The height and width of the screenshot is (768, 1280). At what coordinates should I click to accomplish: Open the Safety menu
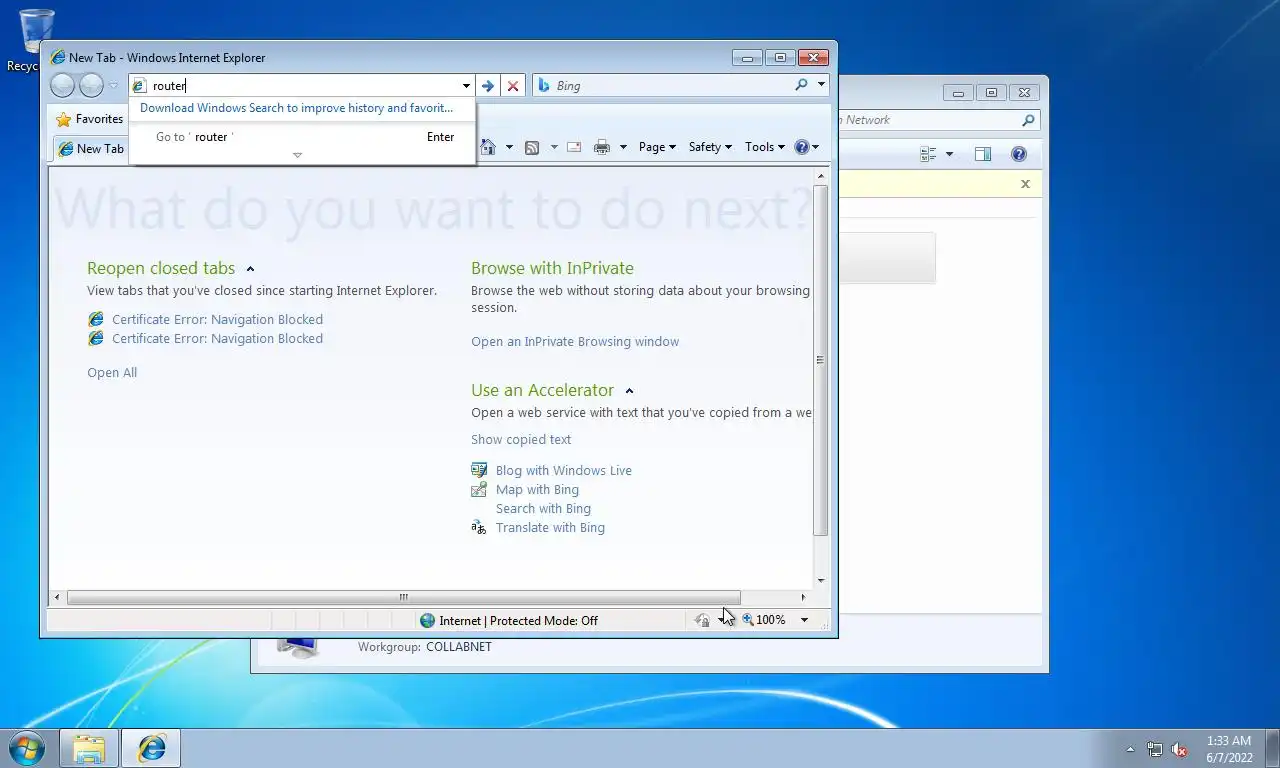coord(710,147)
